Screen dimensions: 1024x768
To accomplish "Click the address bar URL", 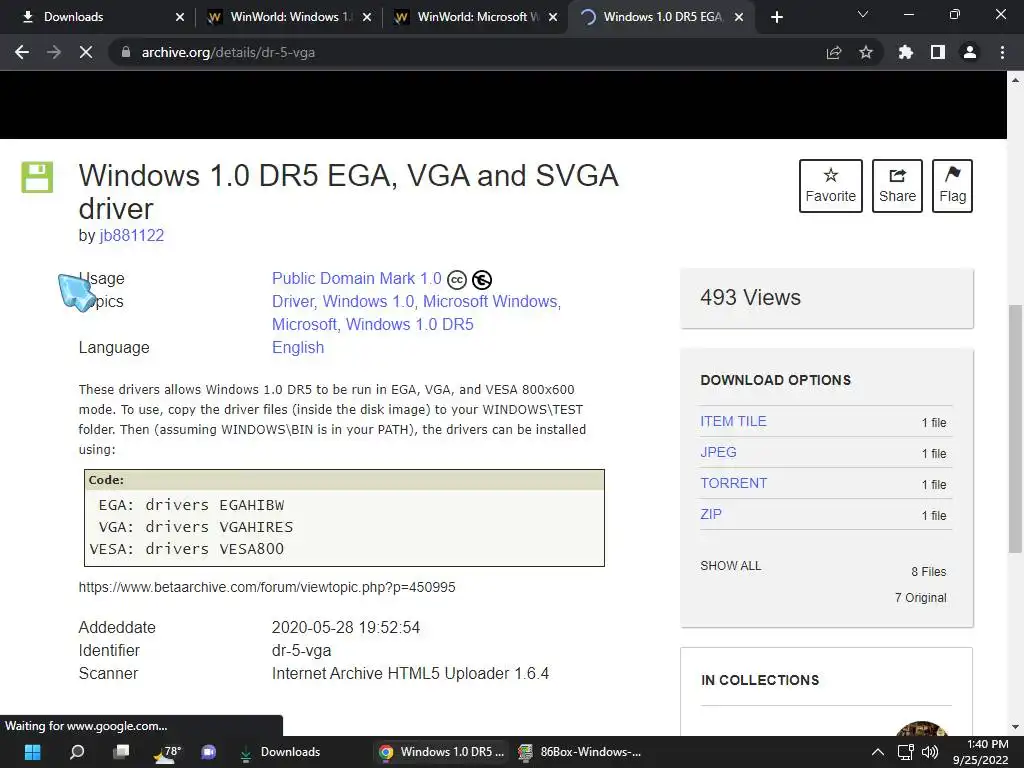I will point(229,52).
